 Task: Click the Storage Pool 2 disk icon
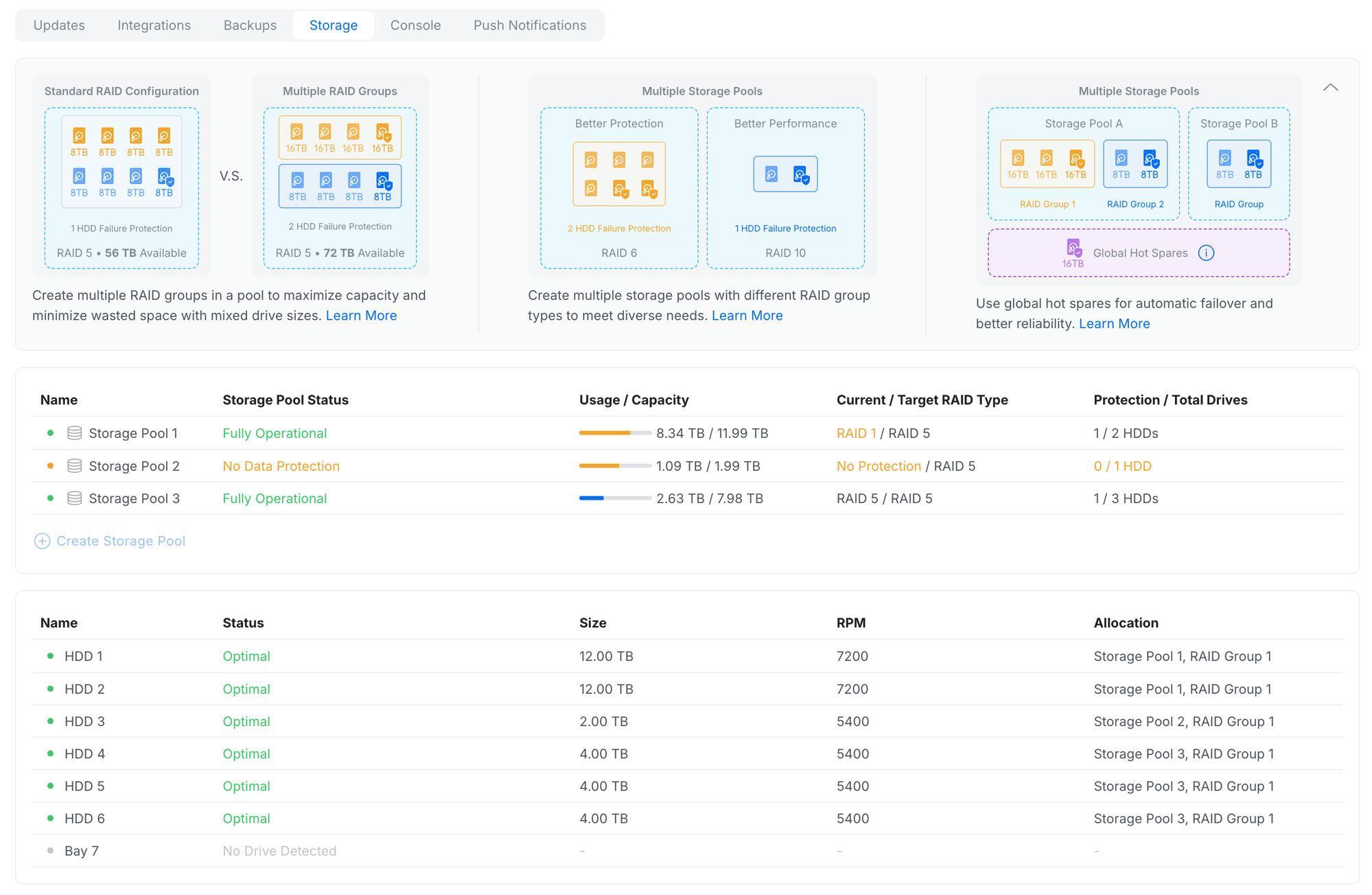tap(75, 466)
